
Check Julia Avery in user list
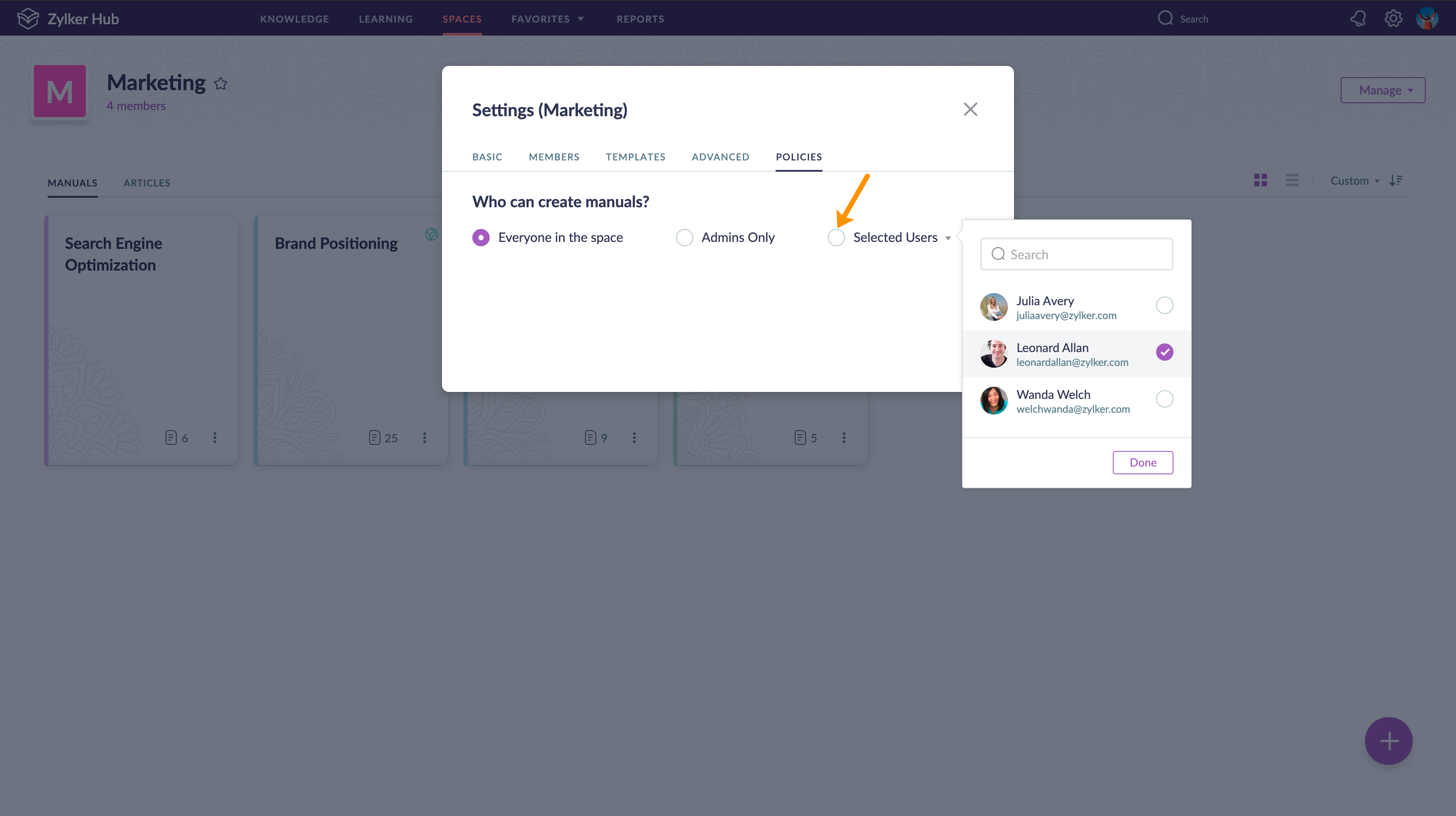[x=1164, y=305]
